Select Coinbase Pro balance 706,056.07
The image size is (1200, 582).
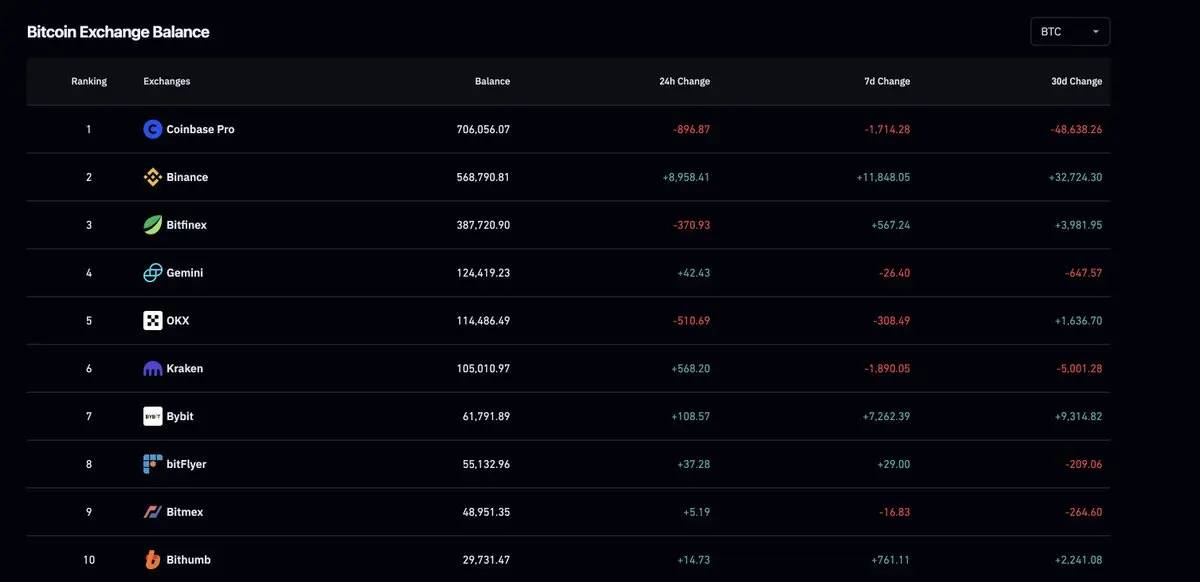(483, 129)
